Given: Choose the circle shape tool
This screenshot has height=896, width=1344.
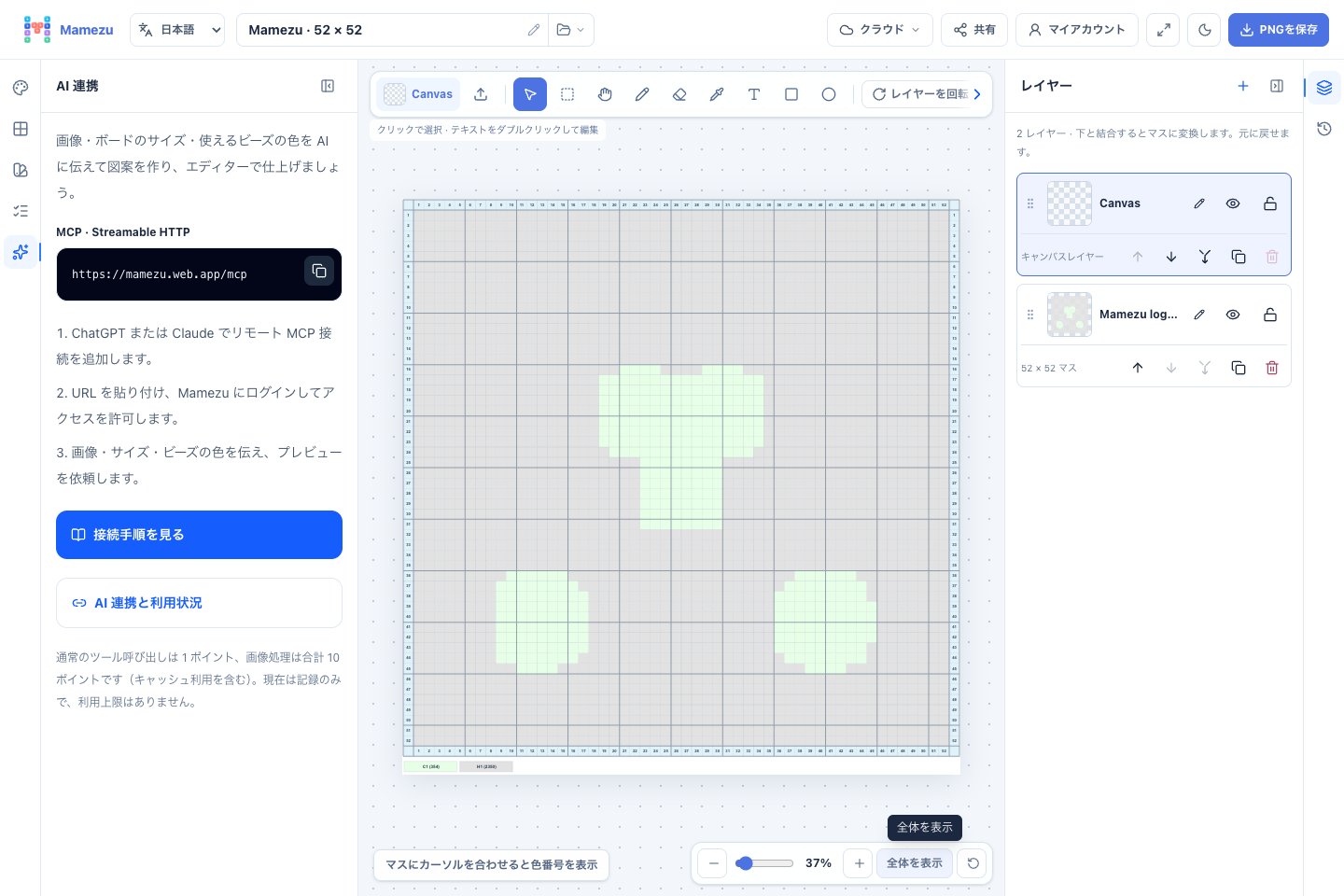Looking at the screenshot, I should coord(829,94).
